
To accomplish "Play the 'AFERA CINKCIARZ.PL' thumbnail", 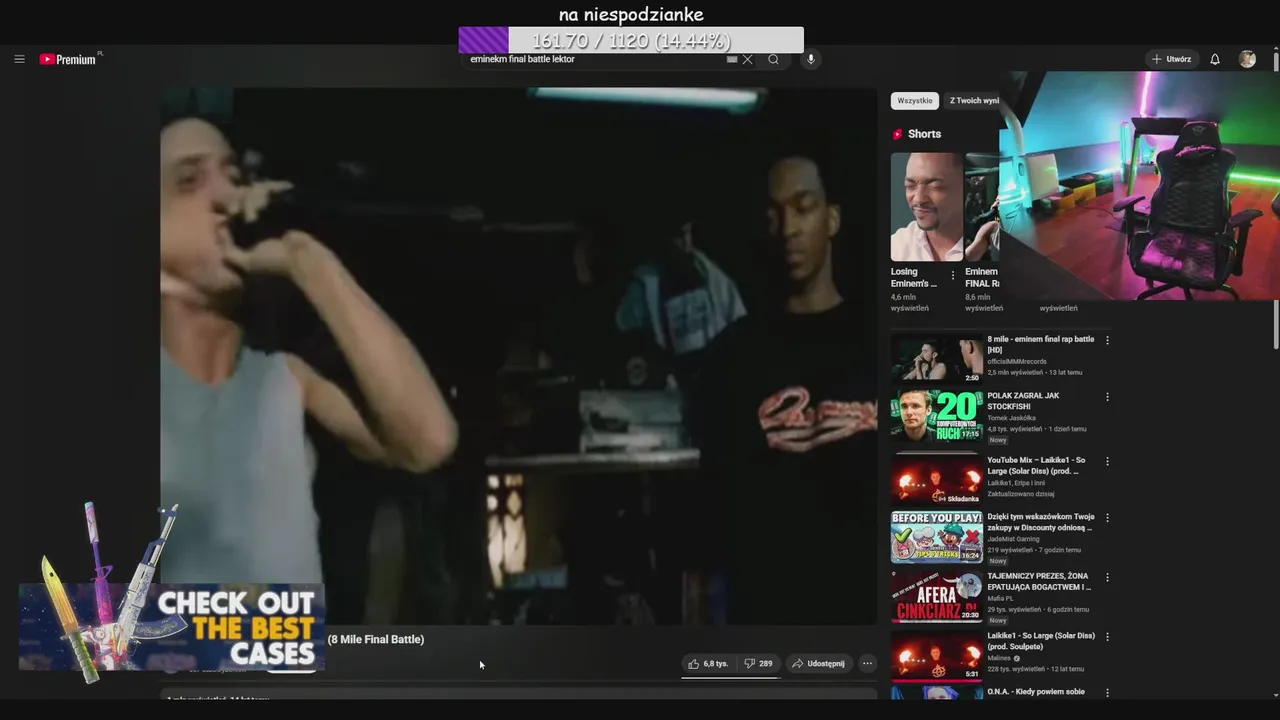I will pyautogui.click(x=937, y=596).
